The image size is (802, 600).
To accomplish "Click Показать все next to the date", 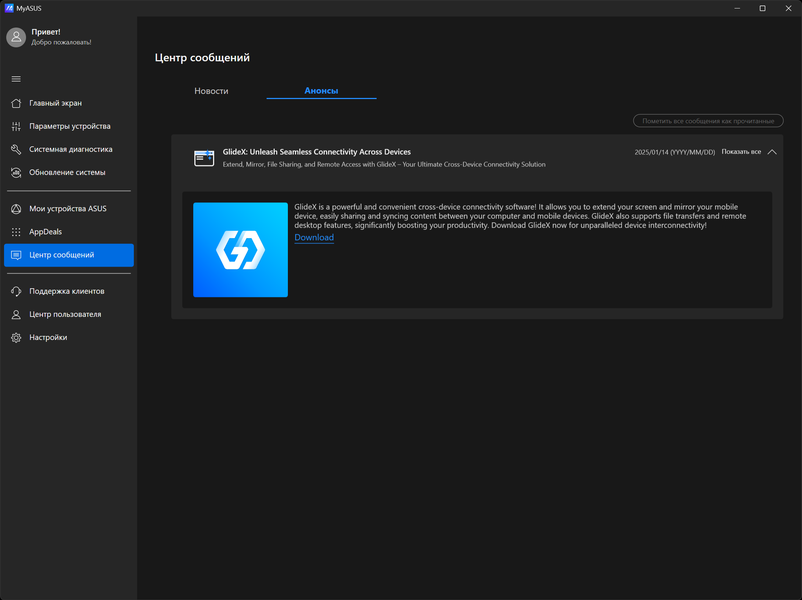I will 741,152.
